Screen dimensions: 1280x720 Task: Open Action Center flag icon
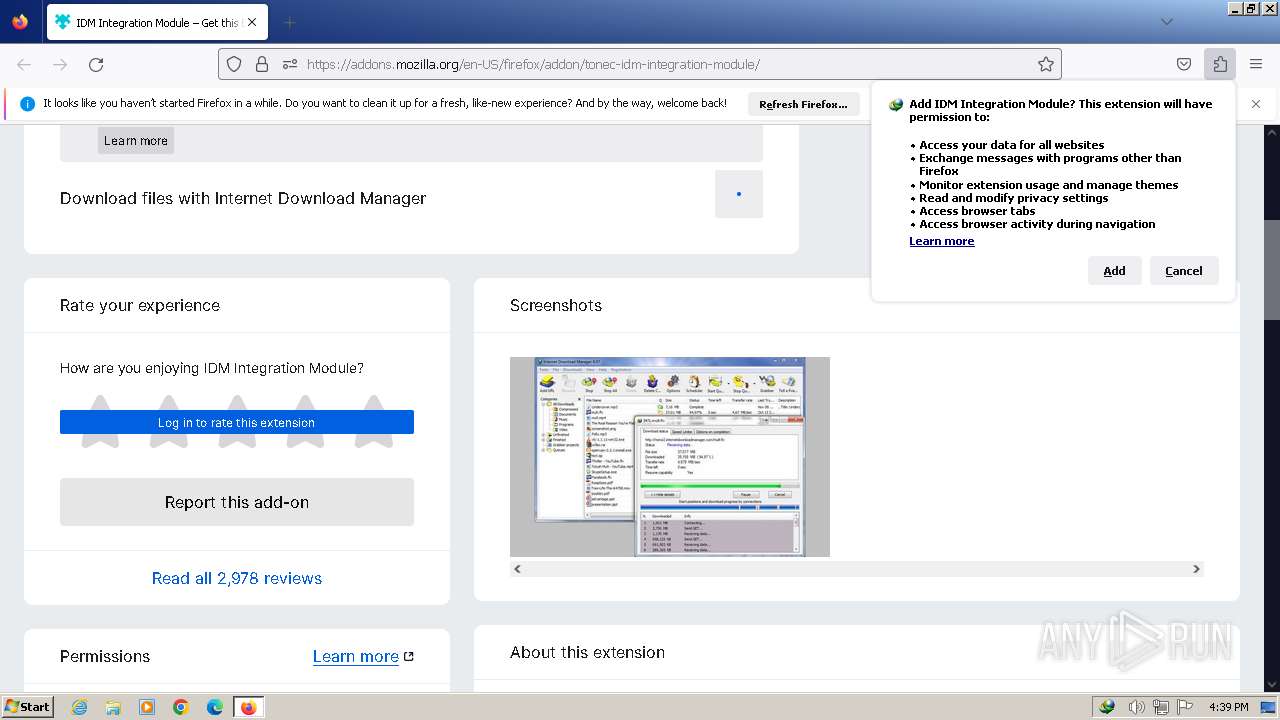pyautogui.click(x=1185, y=707)
